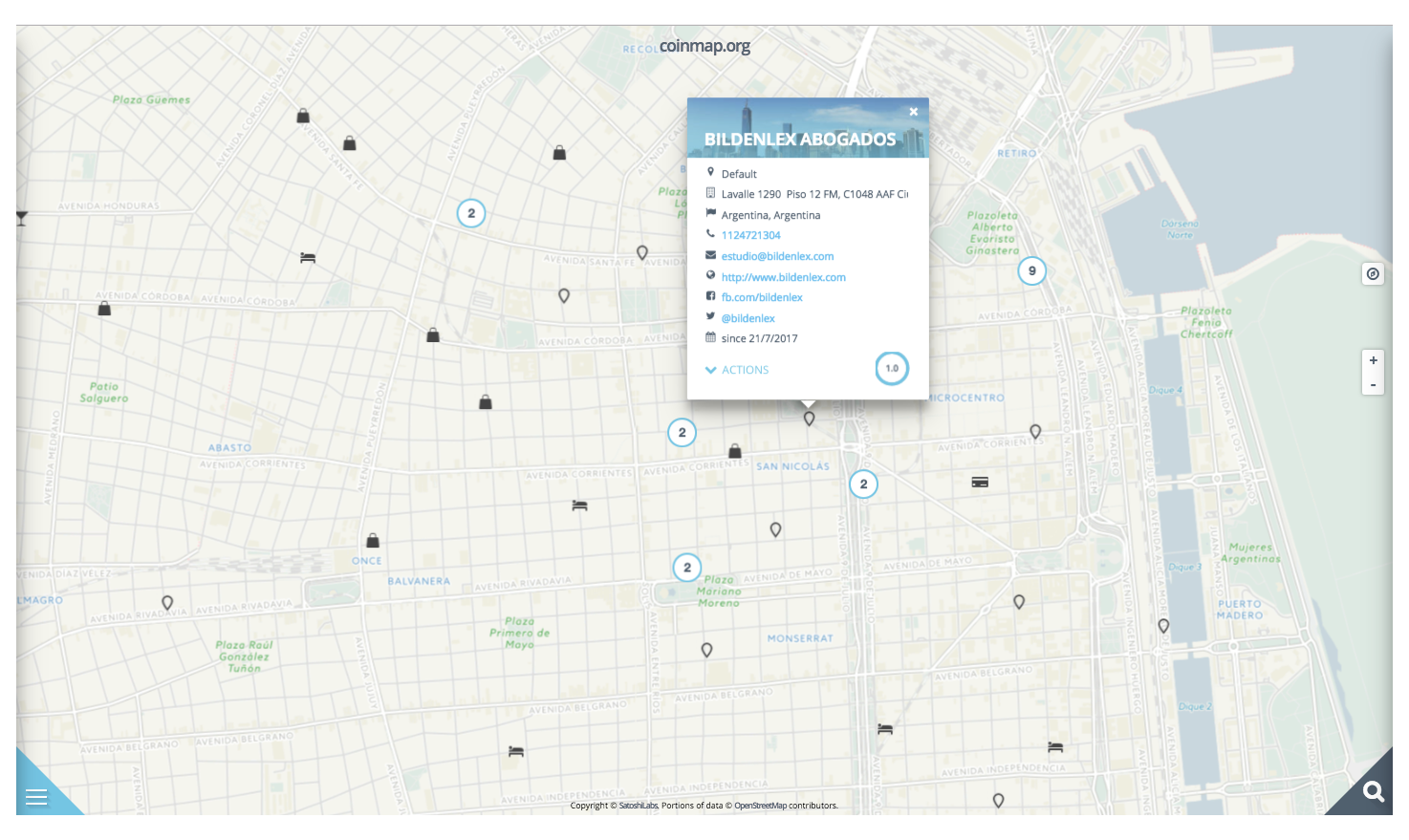Screen dimensions: 1409x840
Task: Select pin marker right of Microcentro on Corrientes
Action: tap(1035, 432)
